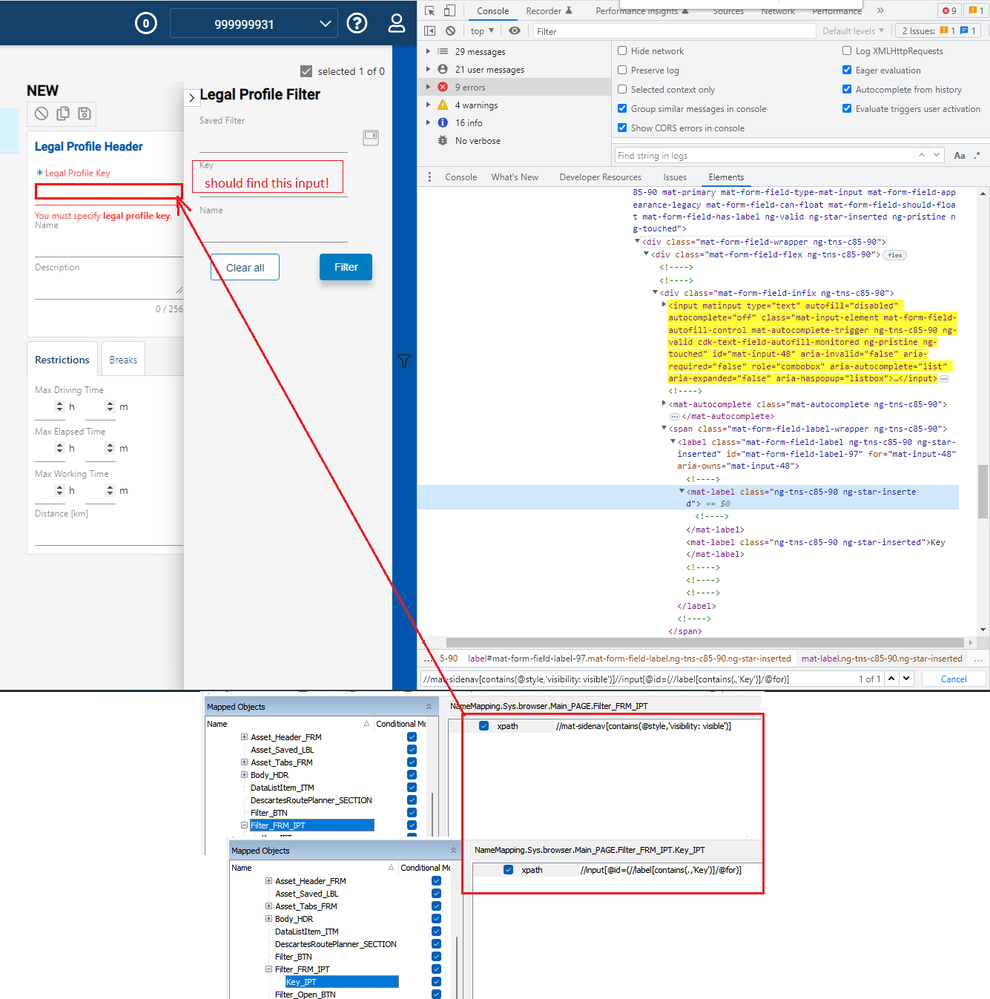Click the Legal Profile Key input field
The image size is (990, 999).
tap(109, 191)
